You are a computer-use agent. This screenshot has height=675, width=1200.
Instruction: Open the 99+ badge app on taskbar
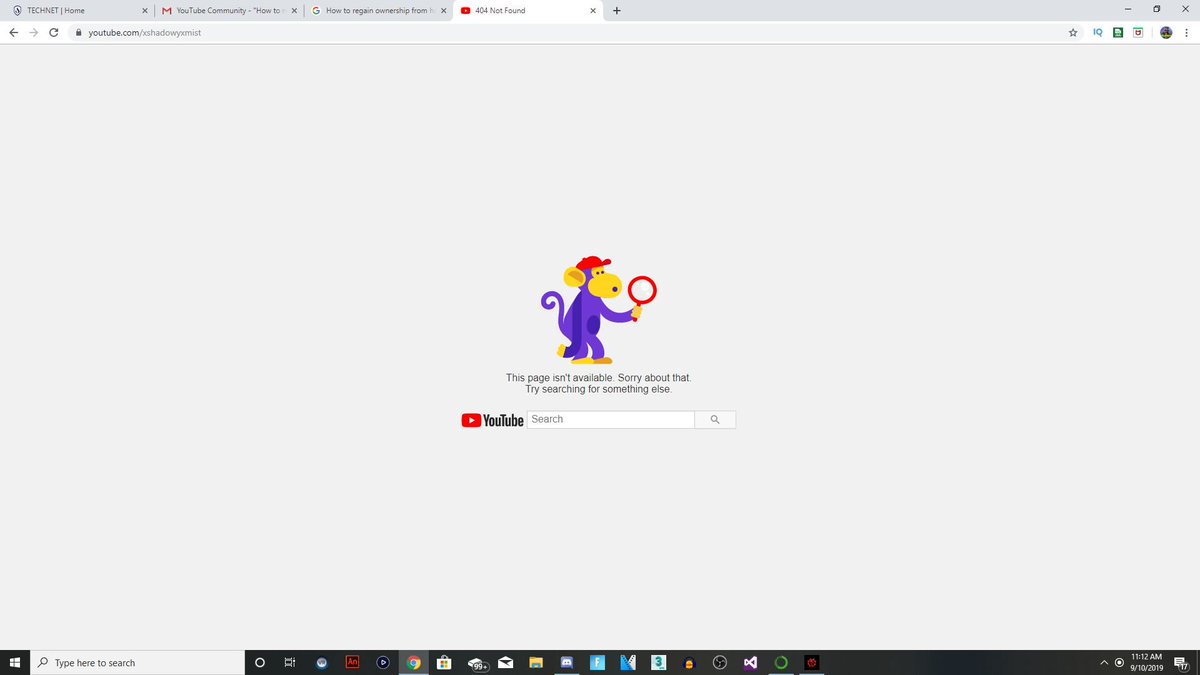pyautogui.click(x=476, y=662)
